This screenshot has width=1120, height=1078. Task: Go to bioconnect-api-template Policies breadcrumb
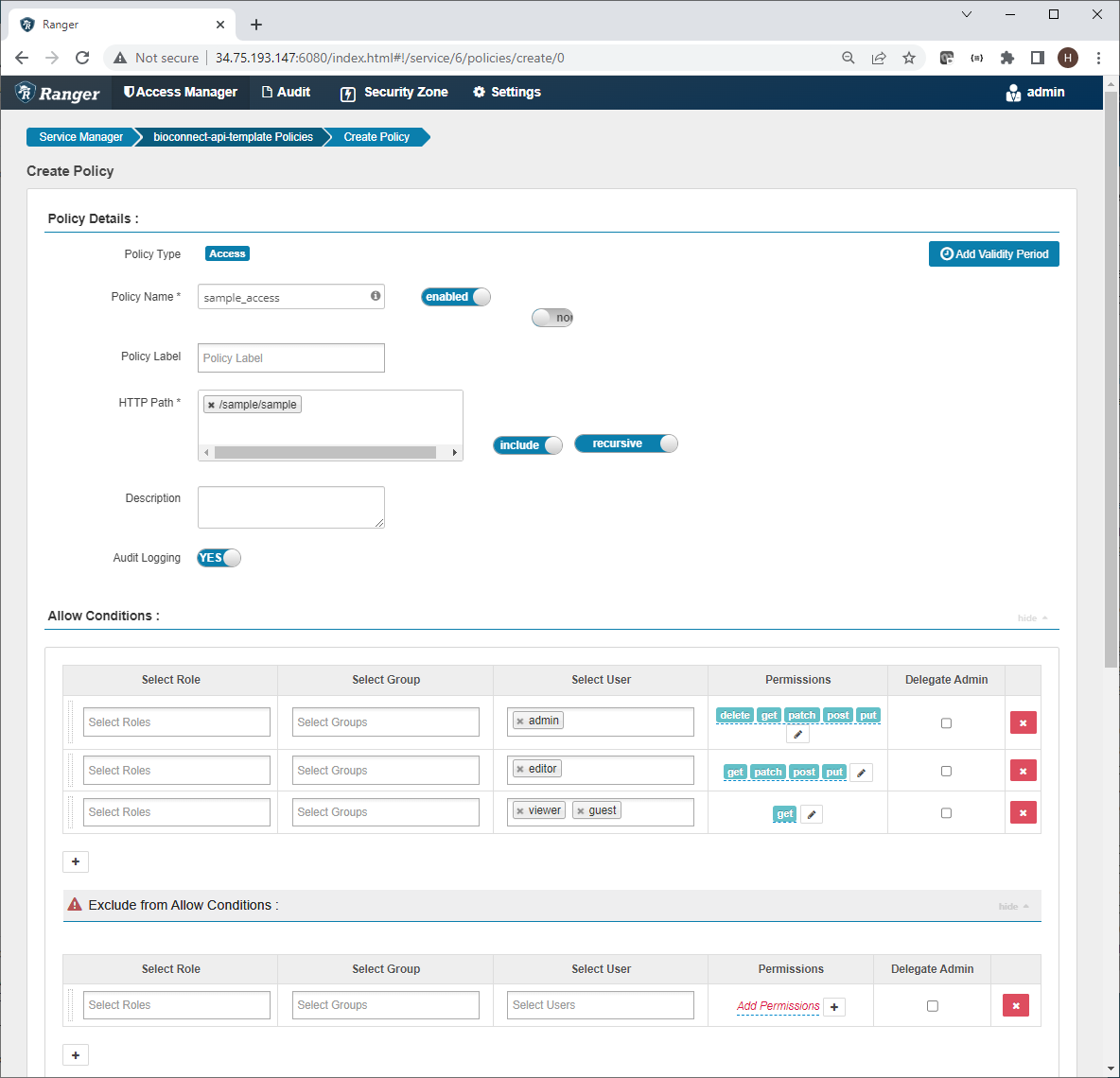(233, 137)
